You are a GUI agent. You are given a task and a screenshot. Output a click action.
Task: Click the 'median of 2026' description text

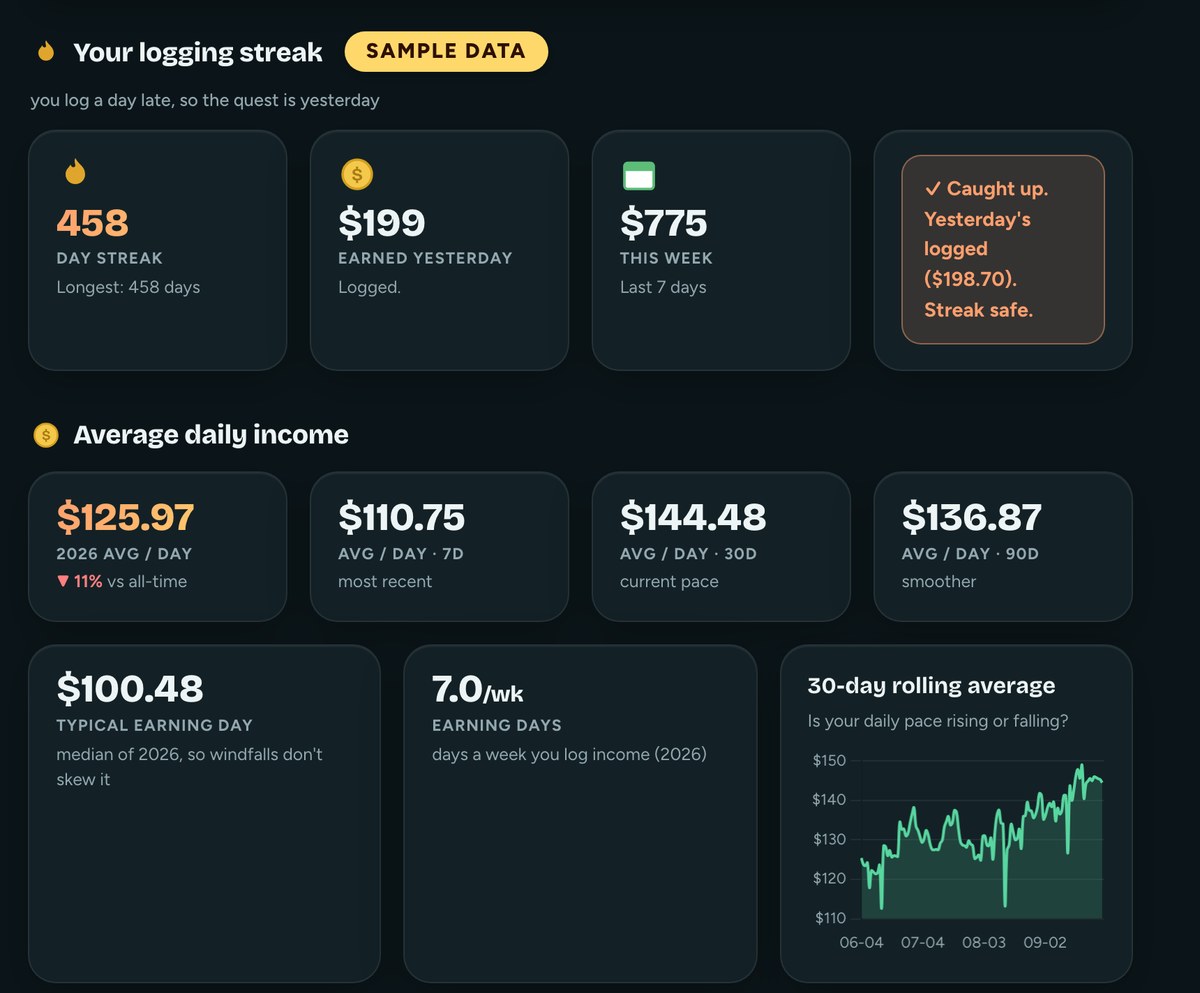[x=189, y=766]
